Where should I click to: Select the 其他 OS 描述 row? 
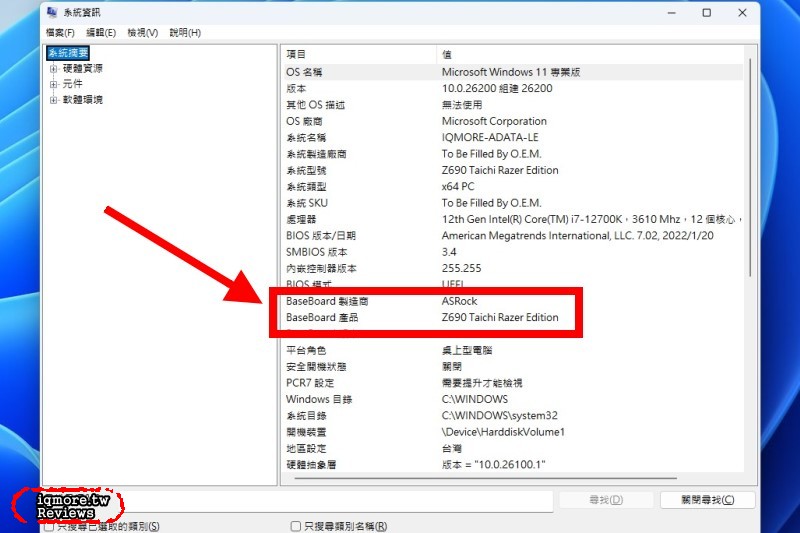click(x=513, y=105)
